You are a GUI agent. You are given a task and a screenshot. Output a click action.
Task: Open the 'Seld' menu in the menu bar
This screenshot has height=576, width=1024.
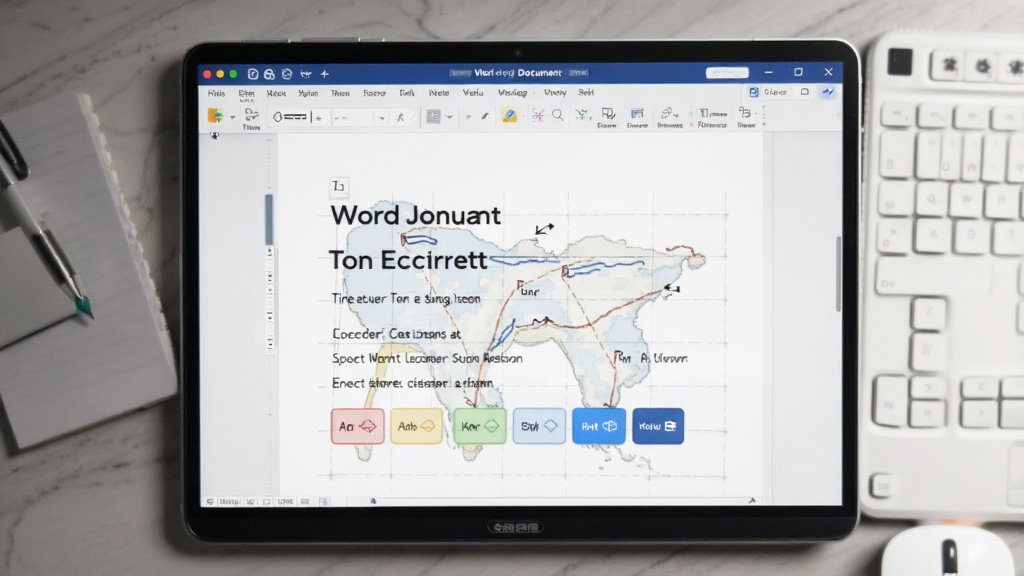[586, 93]
